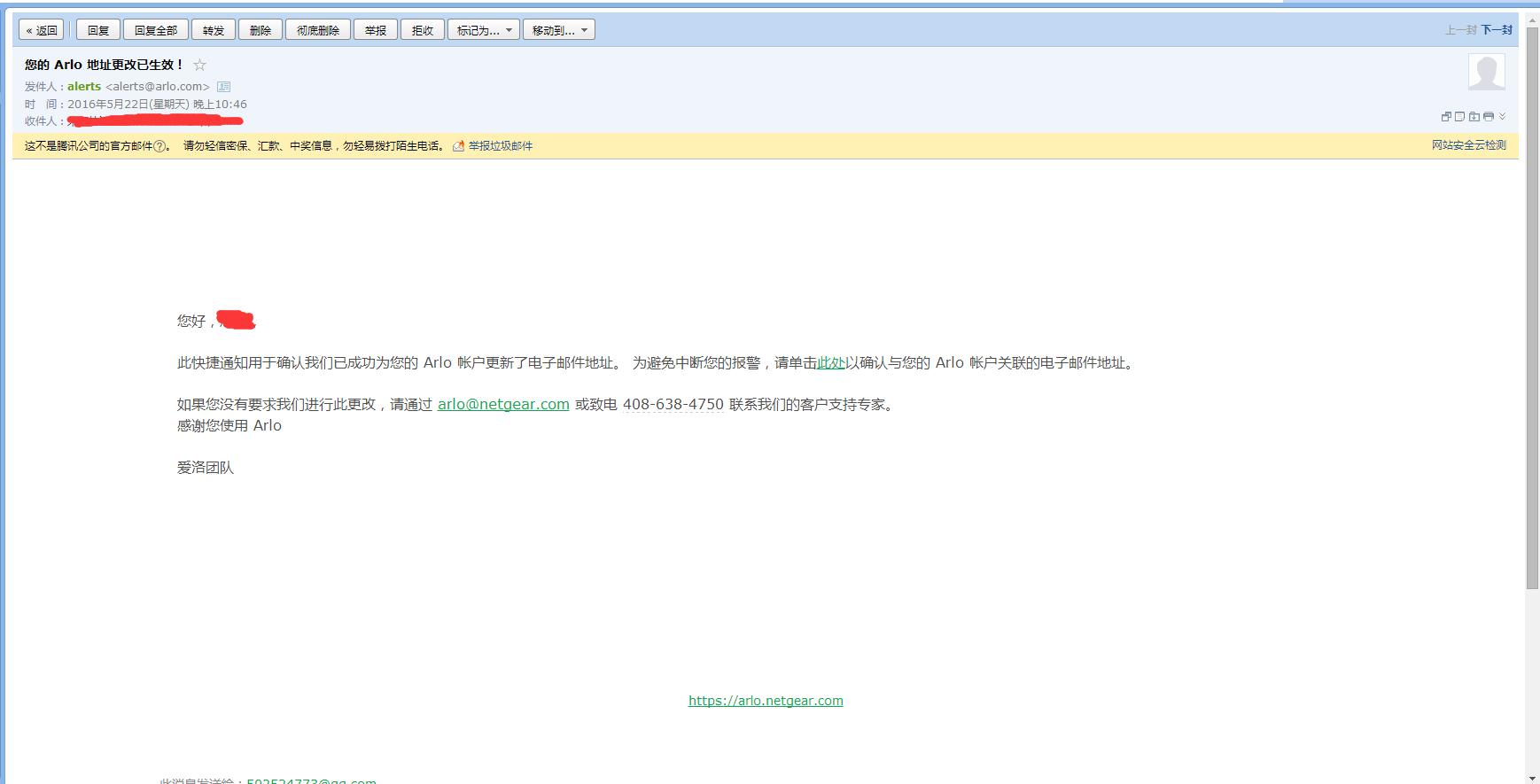Click the 爱洛团队 signature text
Image resolution: width=1540 pixels, height=784 pixels.
click(206, 468)
